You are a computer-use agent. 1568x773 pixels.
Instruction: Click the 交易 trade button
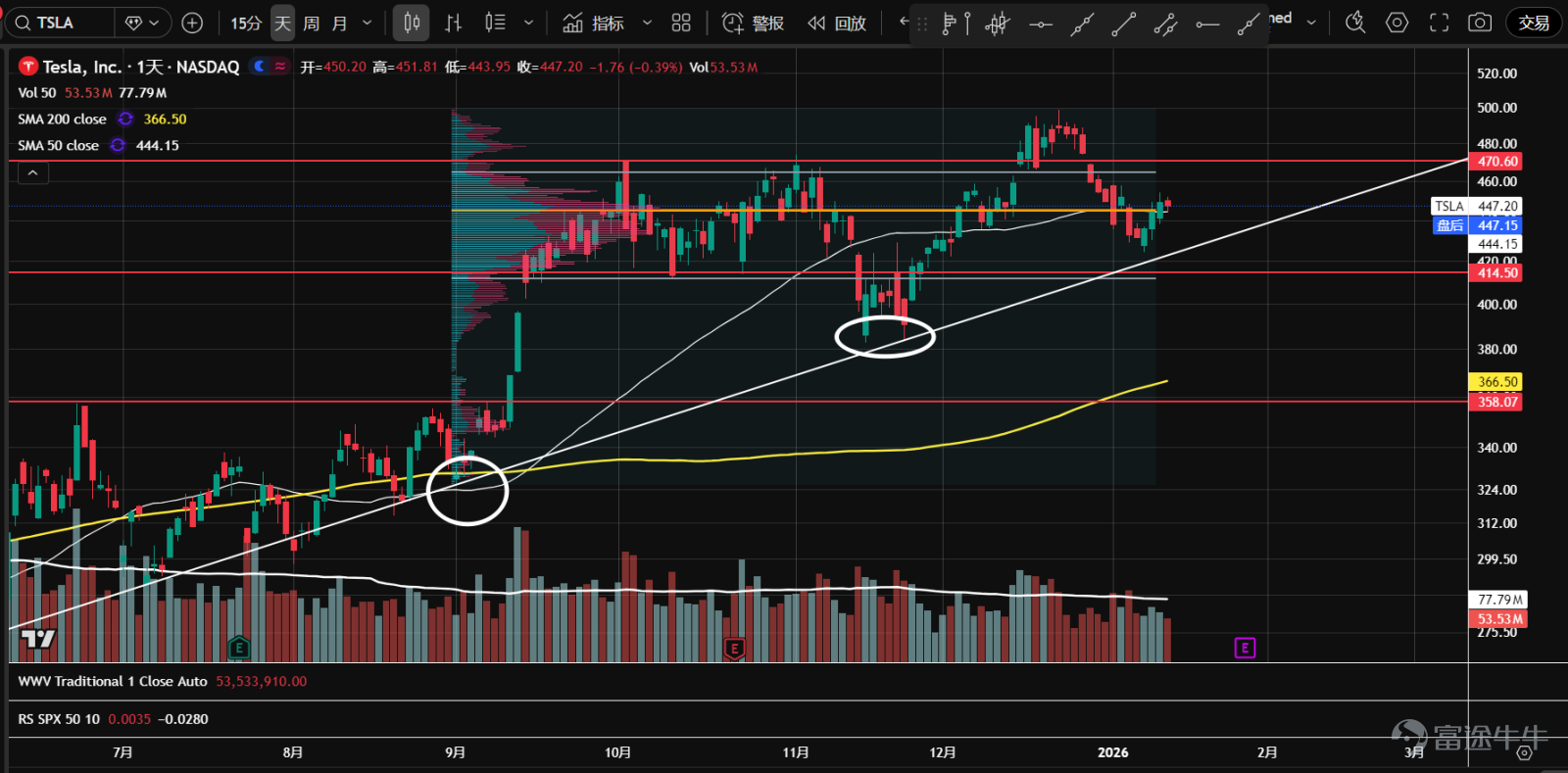tap(1534, 23)
